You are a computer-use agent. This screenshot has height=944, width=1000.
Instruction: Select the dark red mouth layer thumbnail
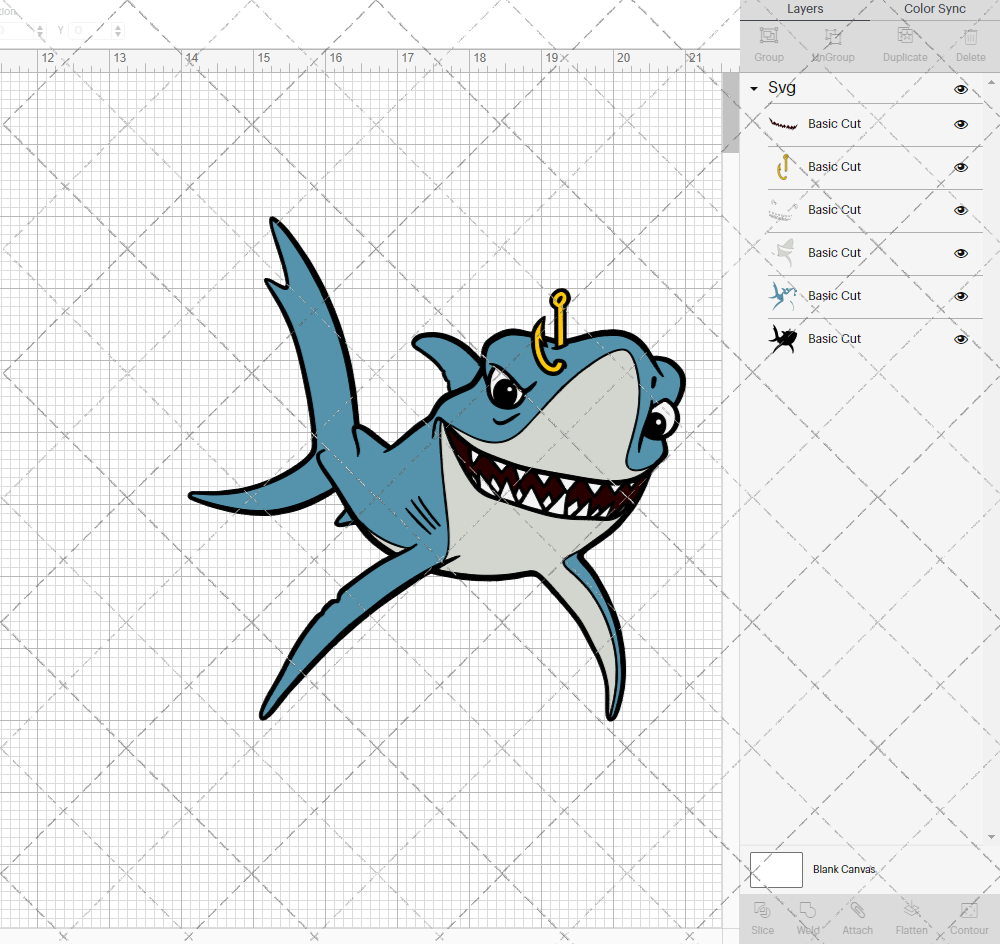783,124
